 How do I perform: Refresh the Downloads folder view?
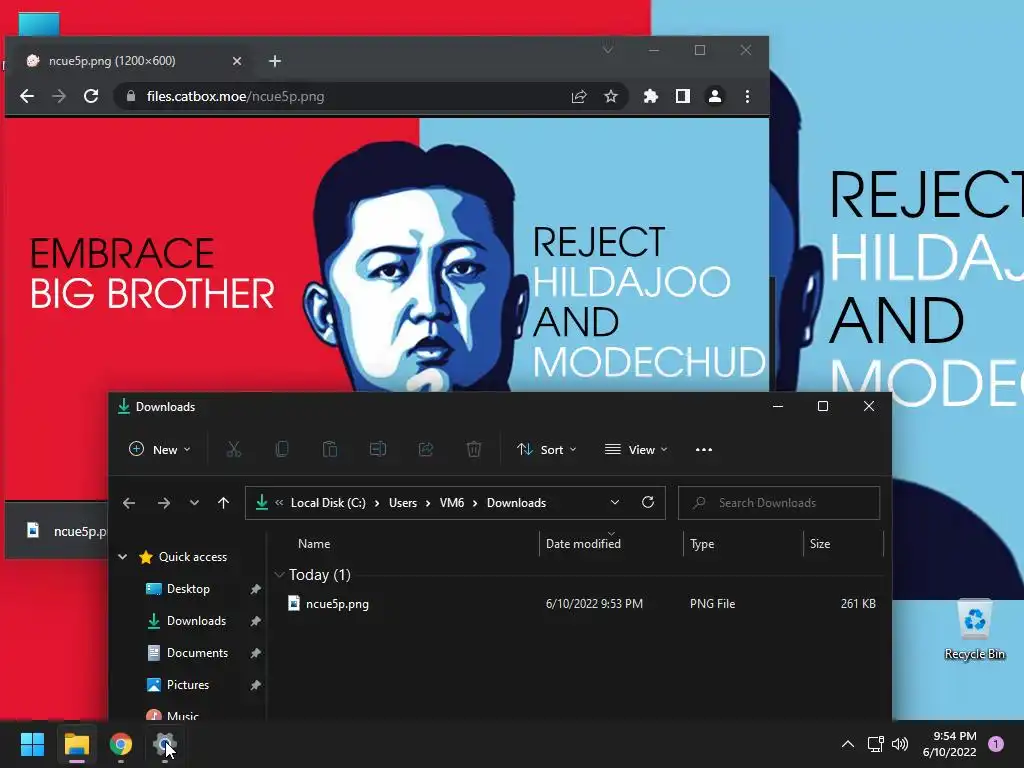pos(648,502)
